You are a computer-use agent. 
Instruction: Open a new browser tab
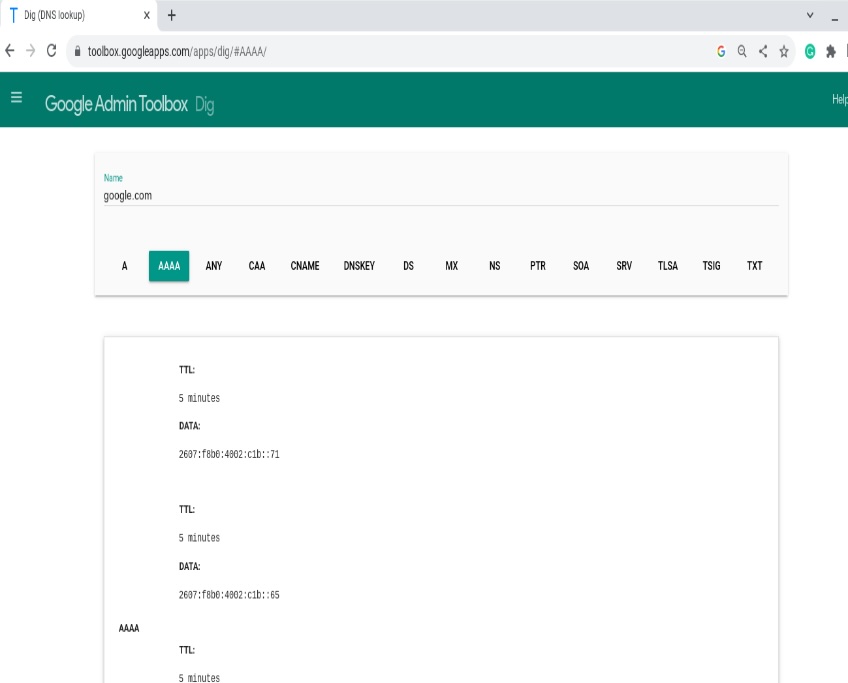(171, 15)
